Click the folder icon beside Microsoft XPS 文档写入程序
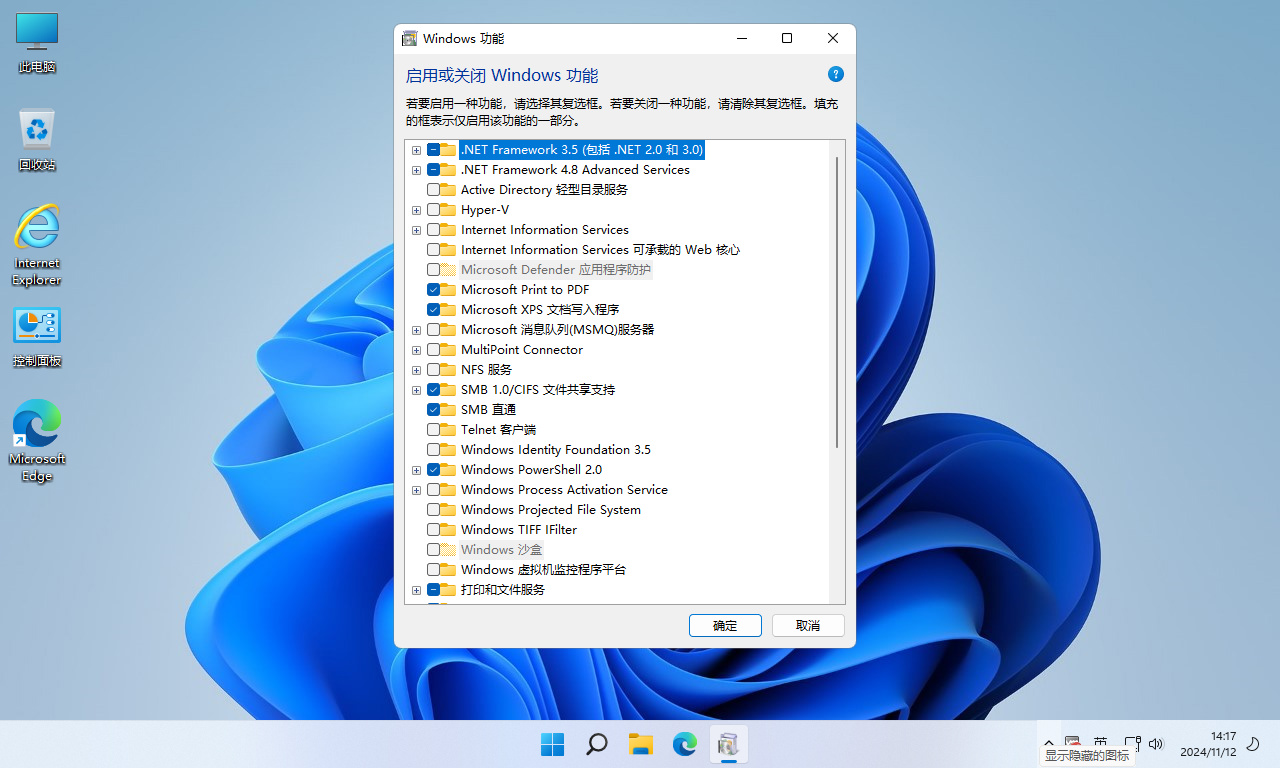This screenshot has height=768, width=1280. click(448, 310)
